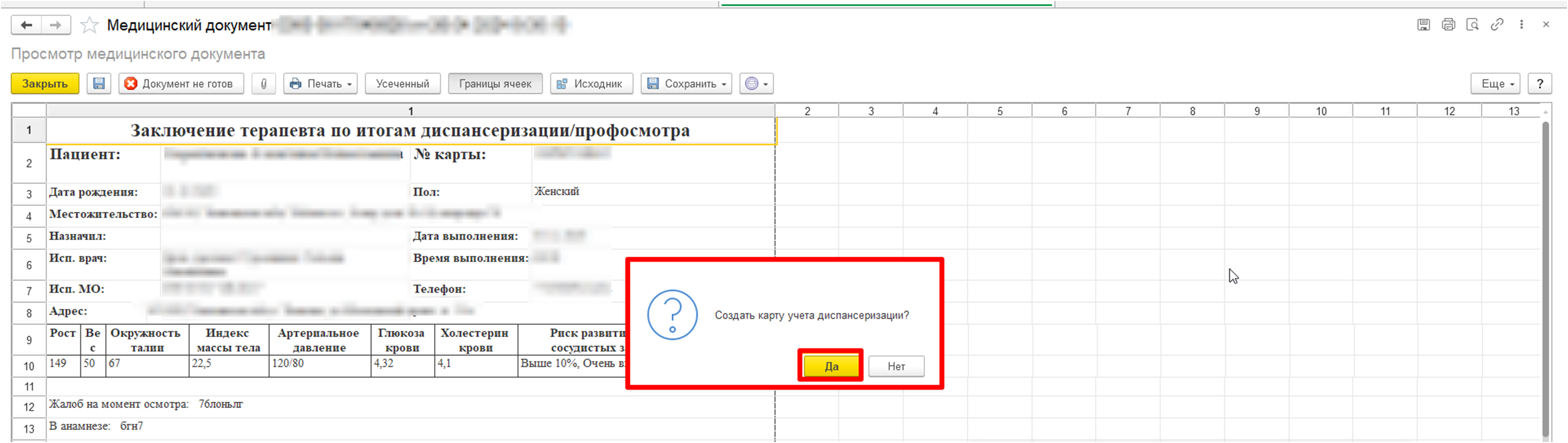The width and height of the screenshot is (1568, 443).
Task: Click the paperclip attachment icon
Action: (264, 83)
